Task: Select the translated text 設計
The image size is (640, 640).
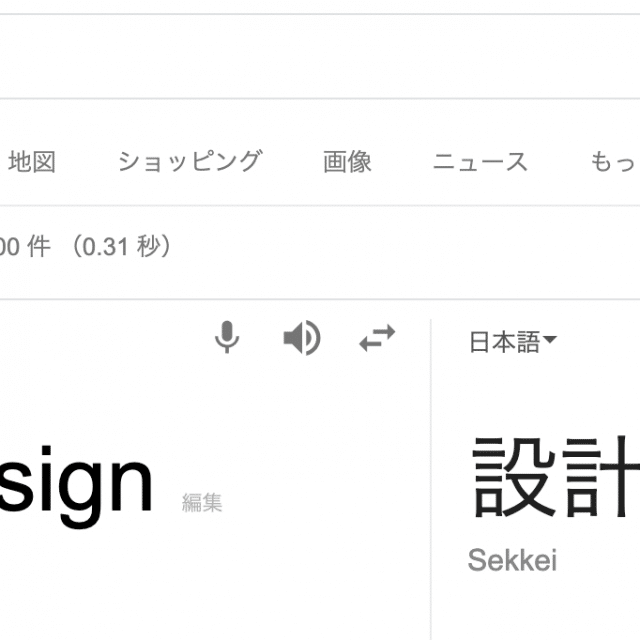Action: [555, 476]
